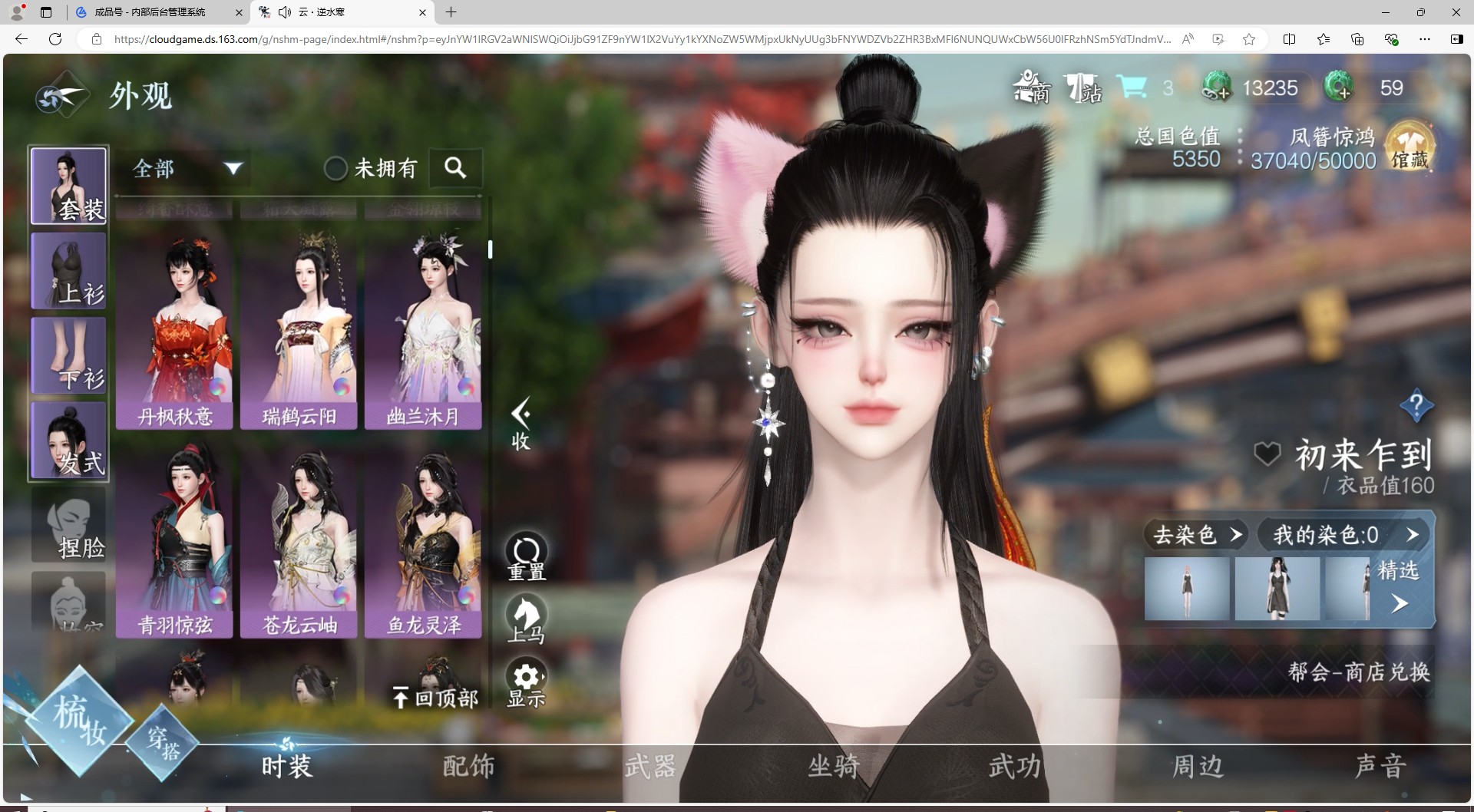The width and height of the screenshot is (1474, 812).
Task: Select the 瑞鹤云阳 outfit card
Action: (299, 330)
